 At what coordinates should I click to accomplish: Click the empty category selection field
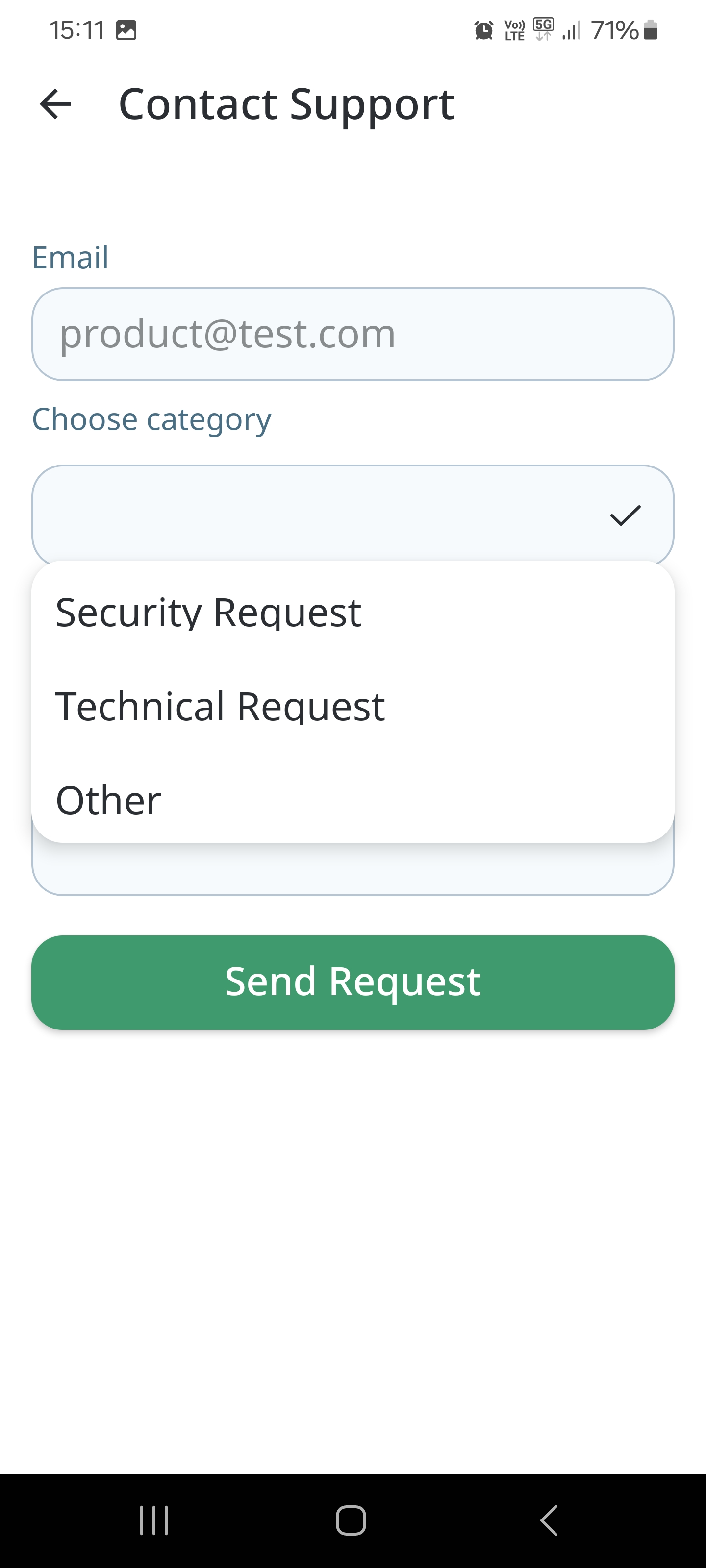pos(317,515)
